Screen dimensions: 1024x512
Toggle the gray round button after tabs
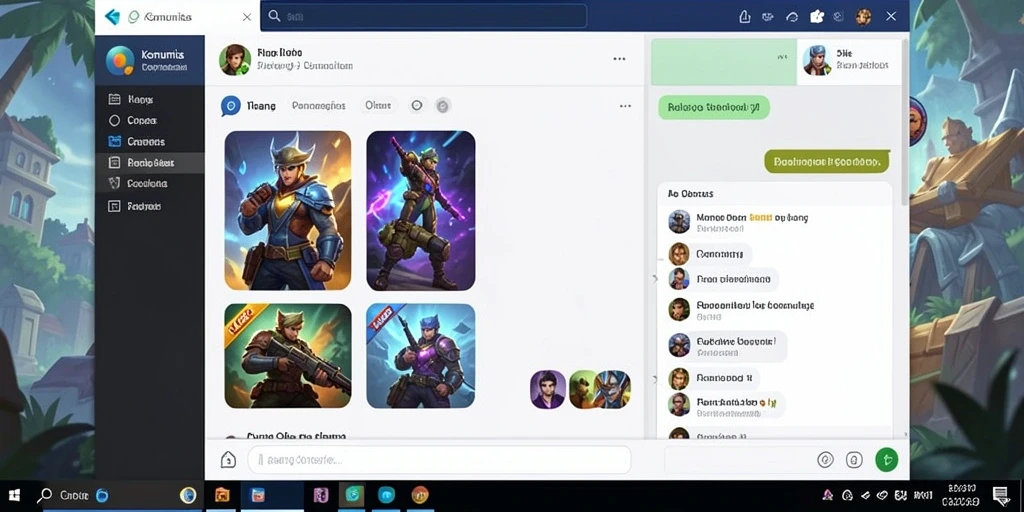443,105
